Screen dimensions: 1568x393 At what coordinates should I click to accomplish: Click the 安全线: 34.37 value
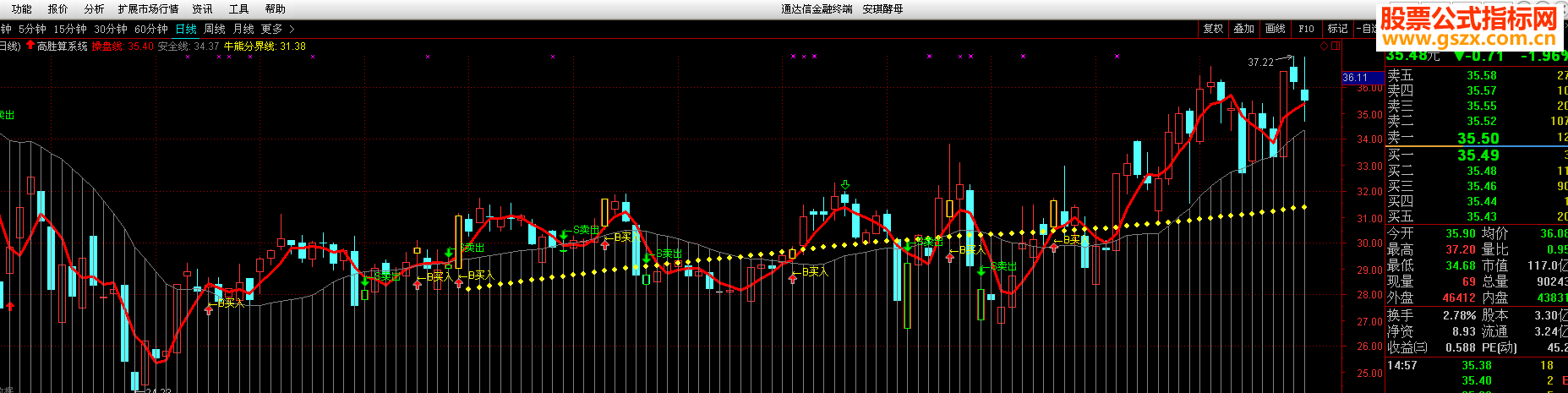point(188,46)
